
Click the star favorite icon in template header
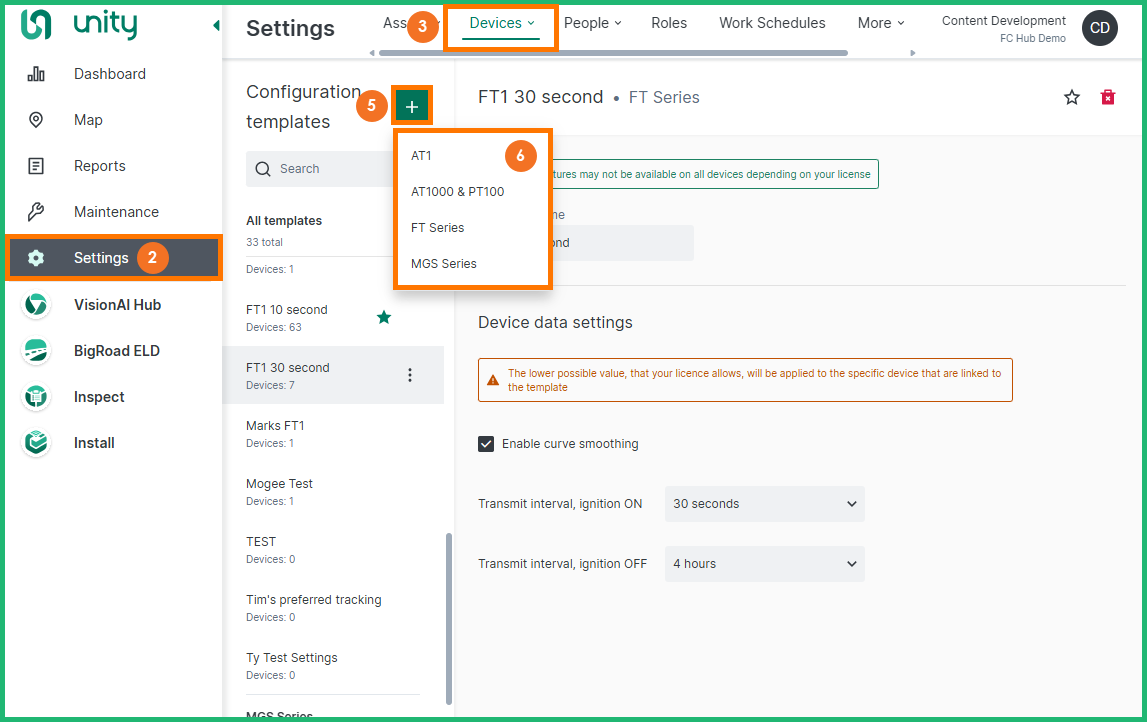click(1072, 97)
